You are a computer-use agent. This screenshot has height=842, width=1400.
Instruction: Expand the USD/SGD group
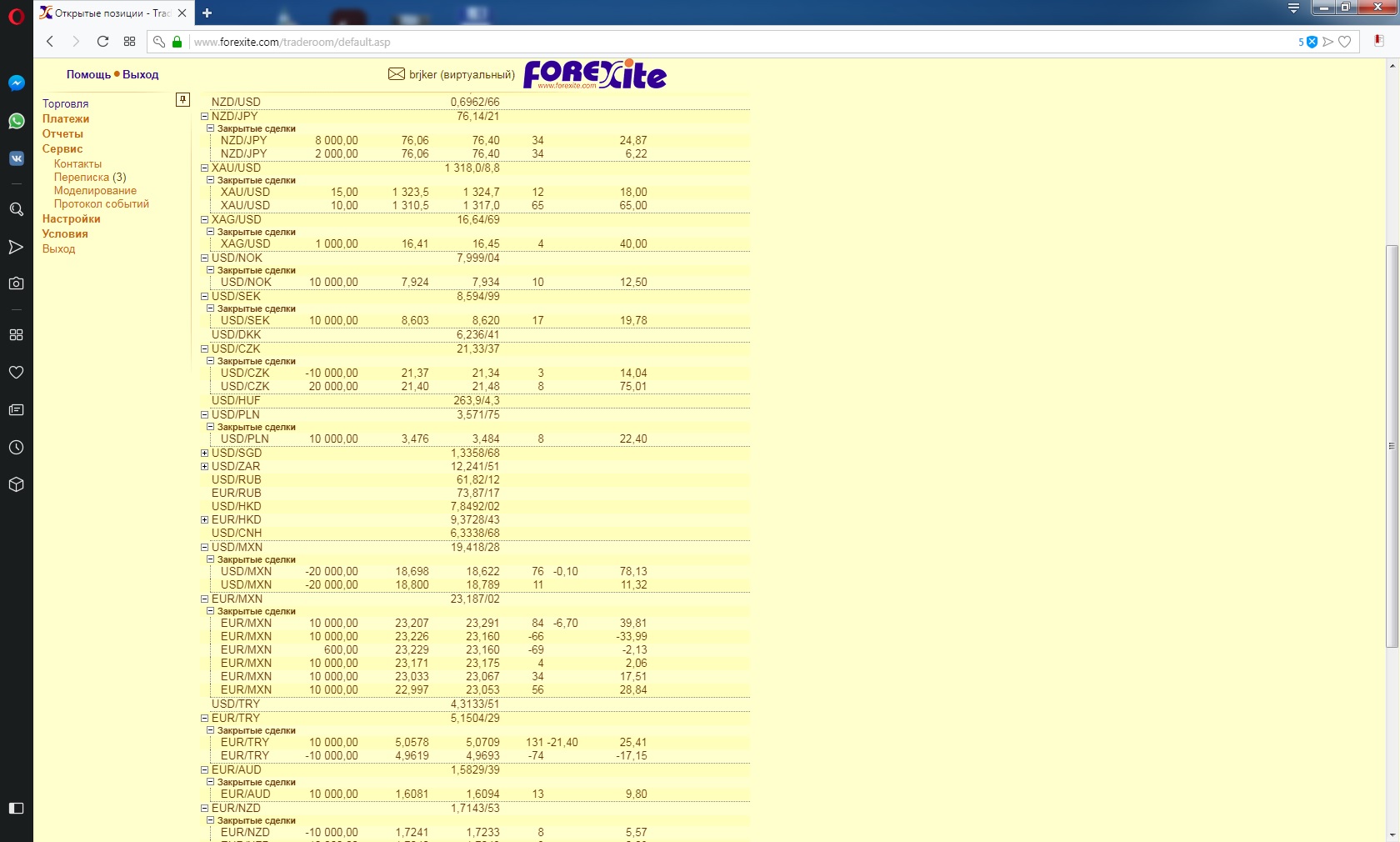point(204,454)
